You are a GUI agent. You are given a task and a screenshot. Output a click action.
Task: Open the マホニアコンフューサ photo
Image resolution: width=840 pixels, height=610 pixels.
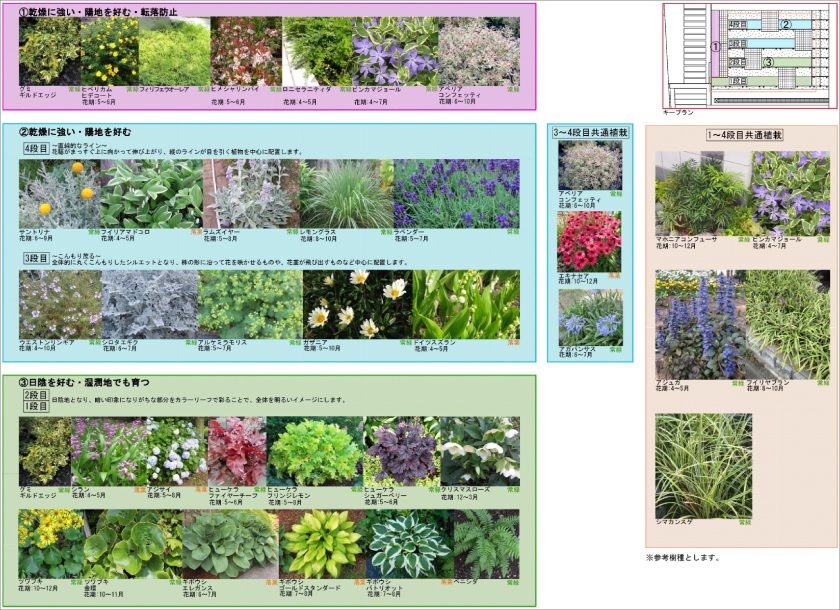click(702, 194)
